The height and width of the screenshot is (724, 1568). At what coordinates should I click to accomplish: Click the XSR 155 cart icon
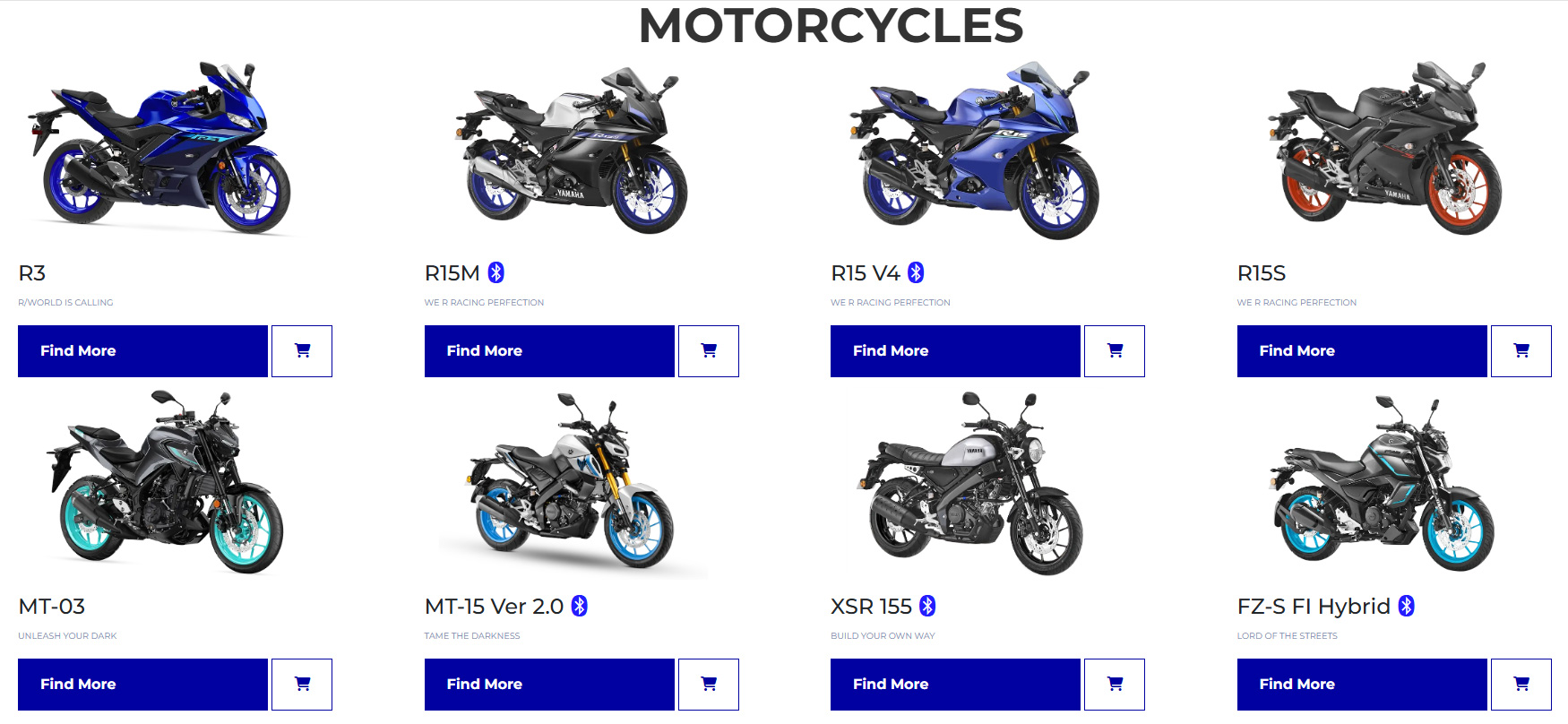point(1115,685)
